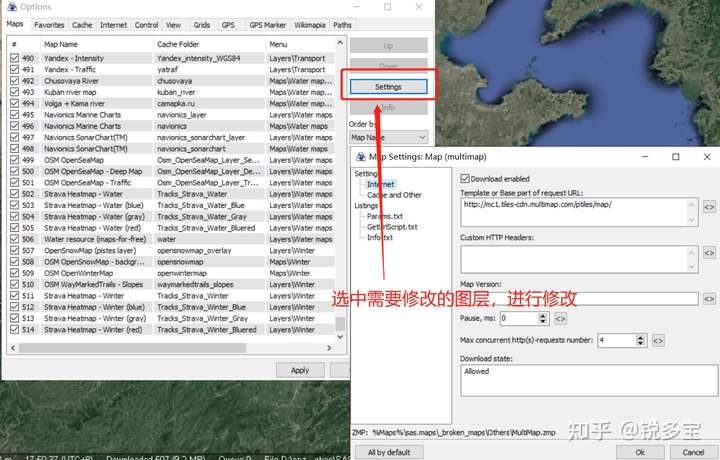The width and height of the screenshot is (720, 460).
Task: Toggle checkbox for 499 OSM OpenSeaMap
Action: [14, 160]
